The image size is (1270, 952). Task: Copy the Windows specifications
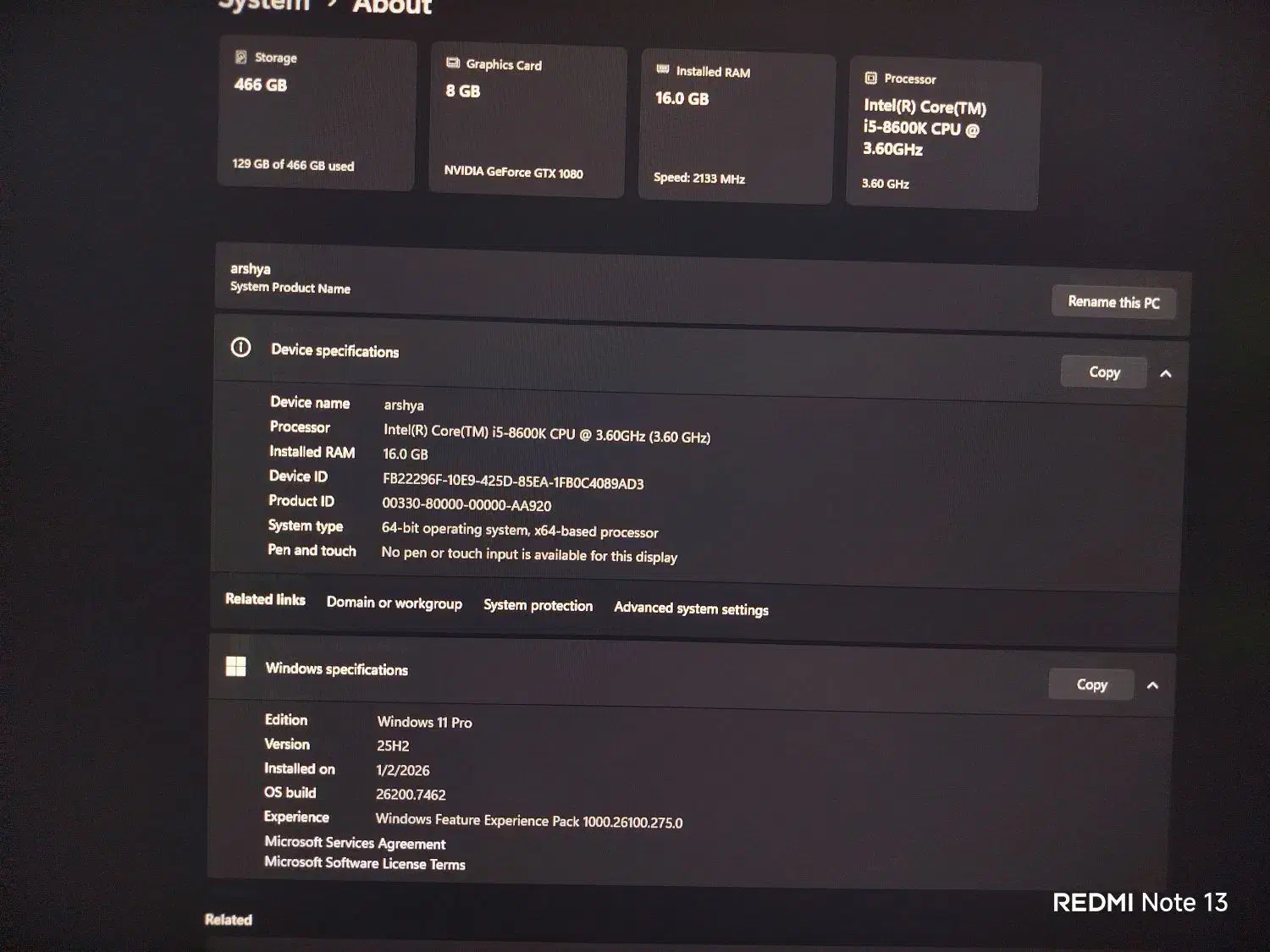[x=1091, y=685]
